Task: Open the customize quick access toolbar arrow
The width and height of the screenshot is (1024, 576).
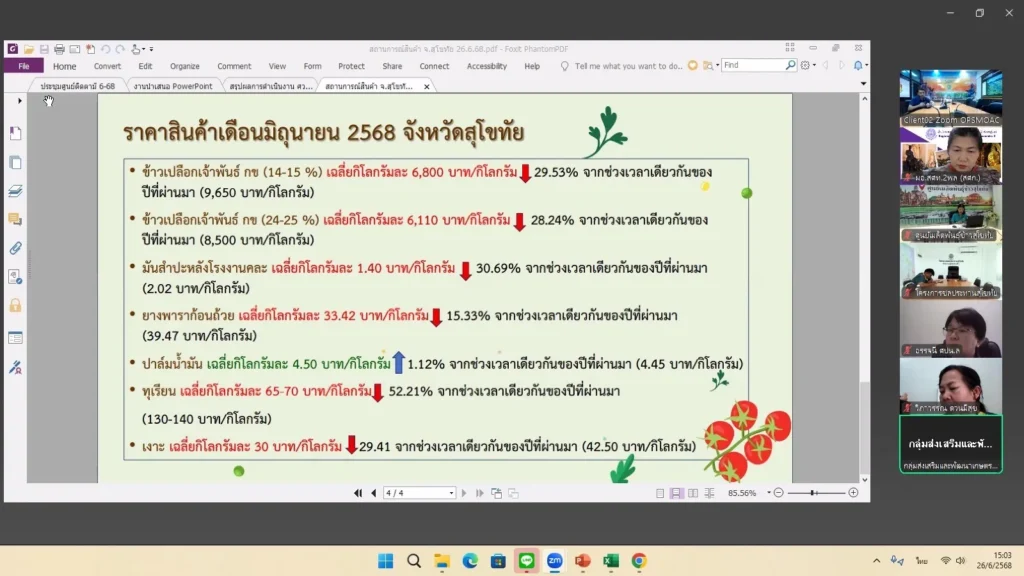Action: (152, 49)
